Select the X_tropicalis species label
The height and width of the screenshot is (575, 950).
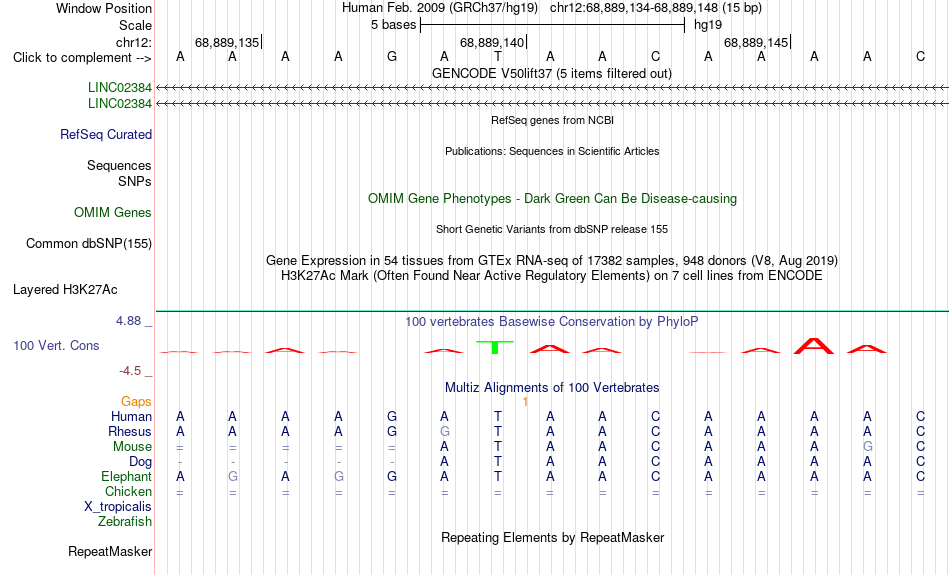(118, 507)
